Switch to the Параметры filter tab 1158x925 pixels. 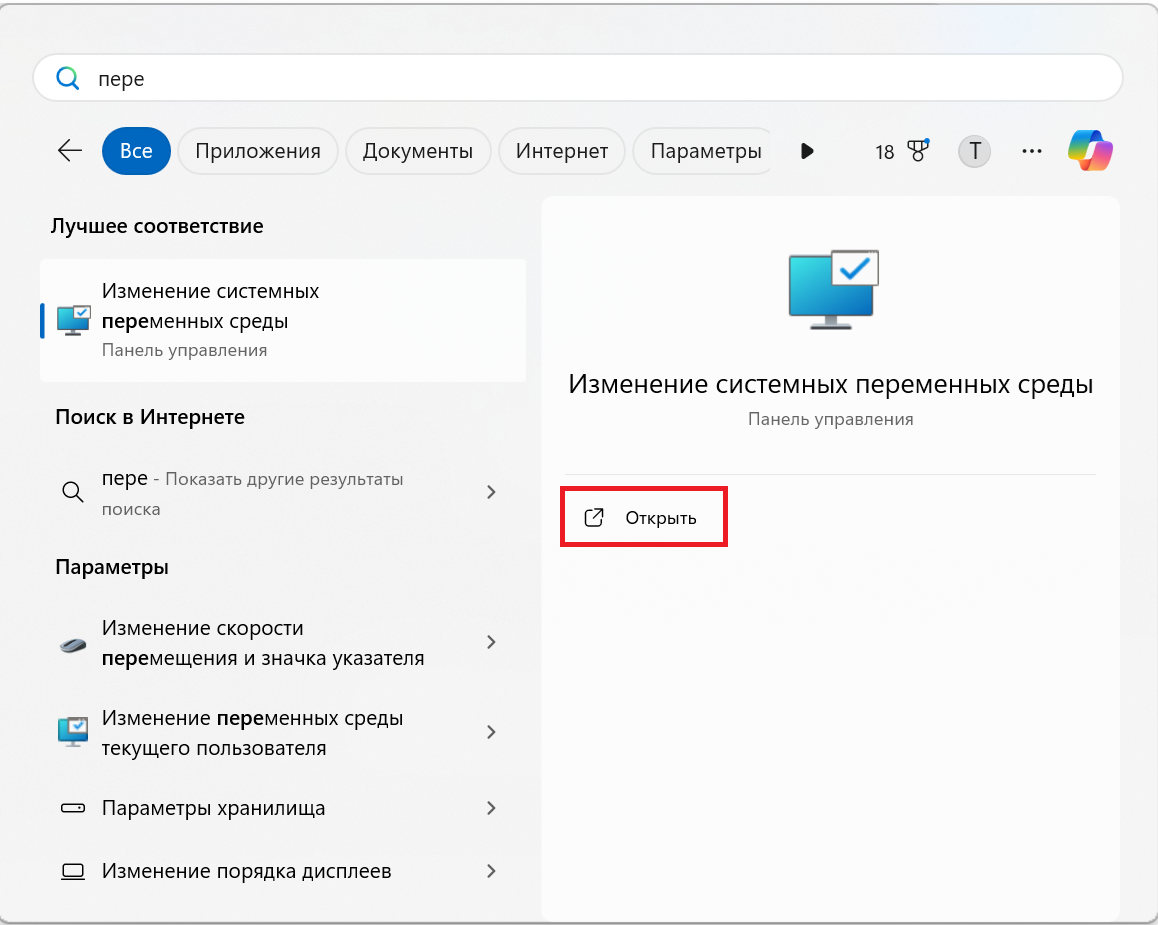click(x=702, y=151)
